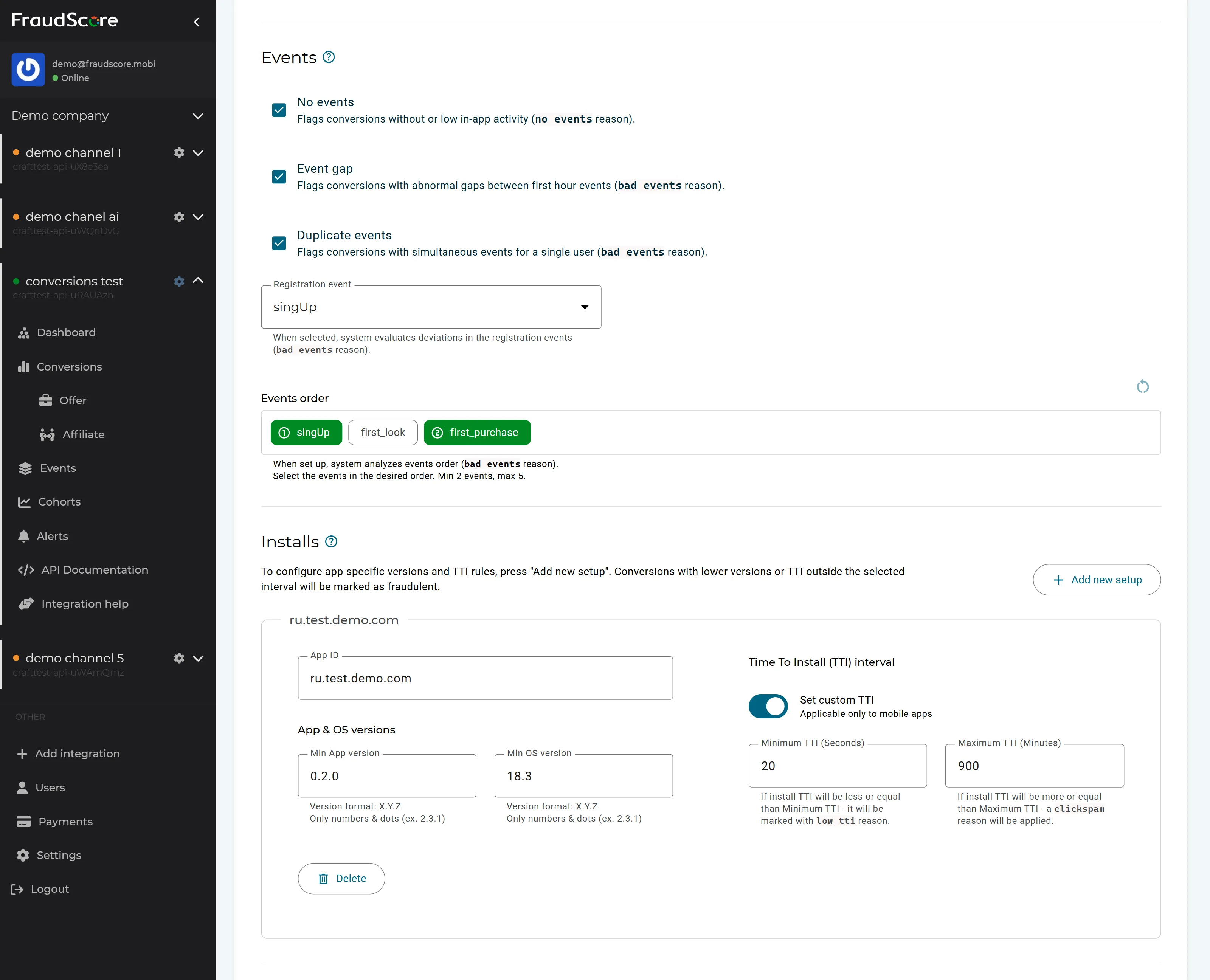Uncheck the Duplicate events checkbox
This screenshot has width=1210, height=980.
279,243
